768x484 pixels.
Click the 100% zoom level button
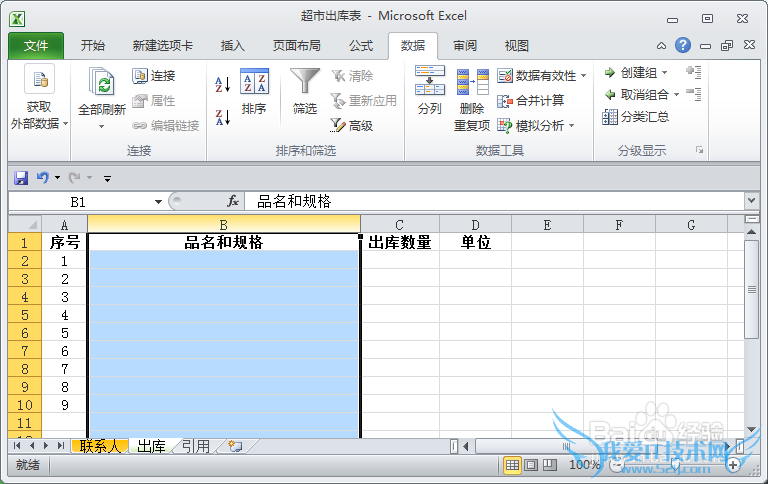(x=584, y=465)
